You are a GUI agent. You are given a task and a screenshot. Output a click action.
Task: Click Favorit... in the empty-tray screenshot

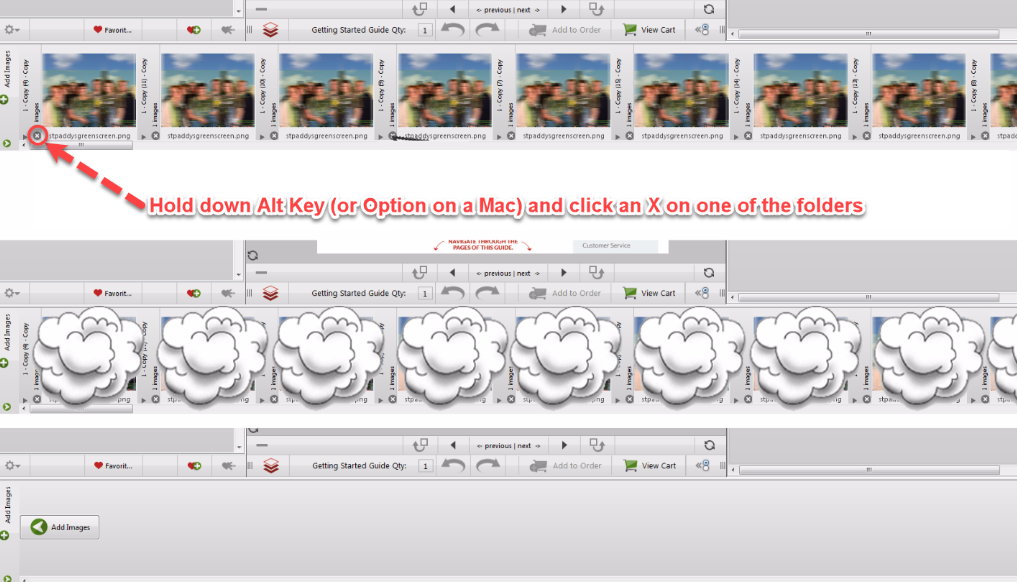(113, 466)
